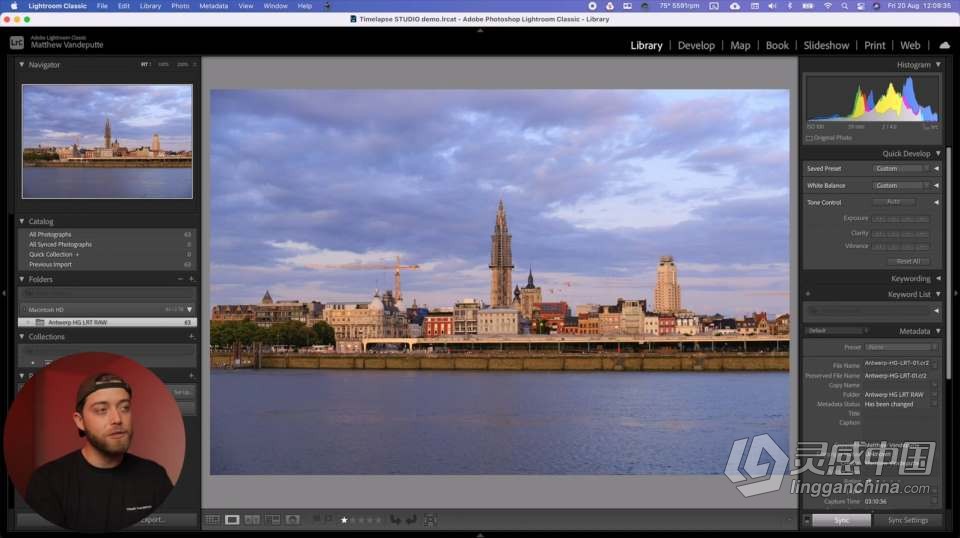
Task: Expand Macintosh HD volume dropdown
Action: point(190,310)
